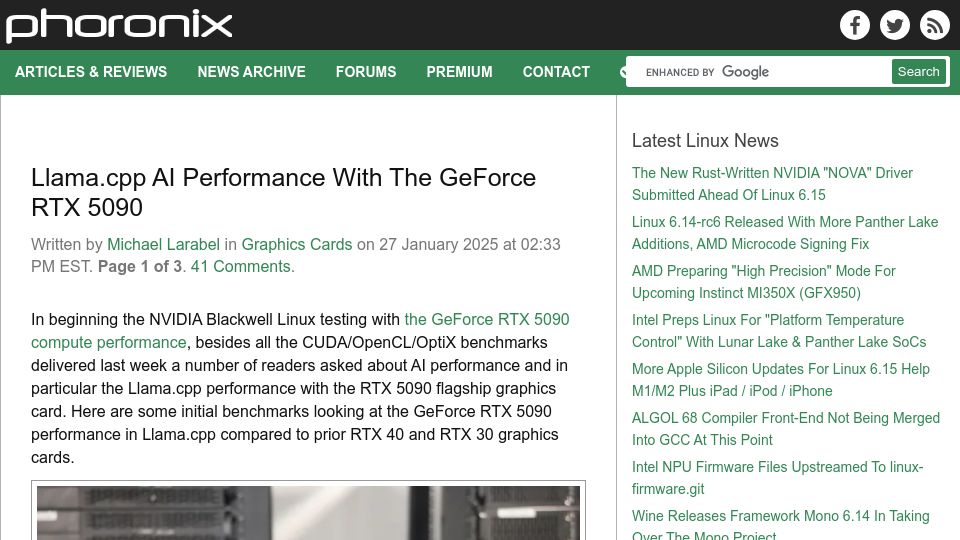
Task: Open author Michael Larabel link
Action: click(163, 244)
